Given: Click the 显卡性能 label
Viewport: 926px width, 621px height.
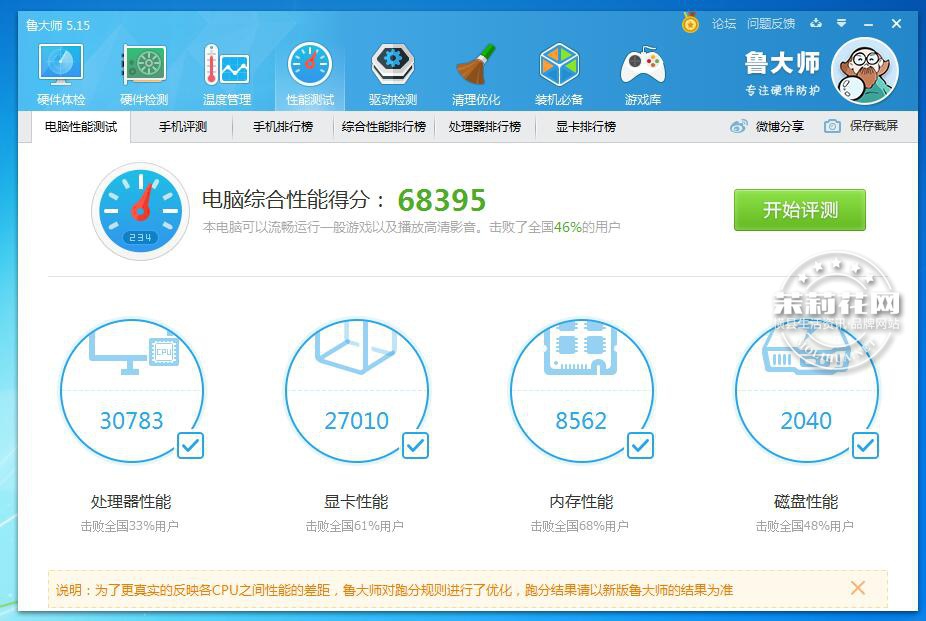Looking at the screenshot, I should [356, 502].
